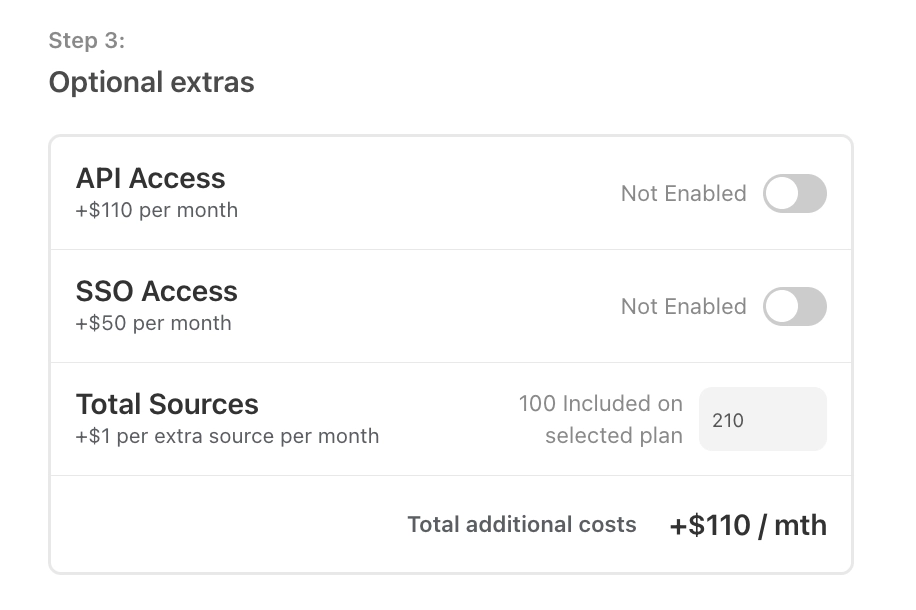Click the value 210 in the sources field
The image size is (916, 610).
pyautogui.click(x=728, y=420)
